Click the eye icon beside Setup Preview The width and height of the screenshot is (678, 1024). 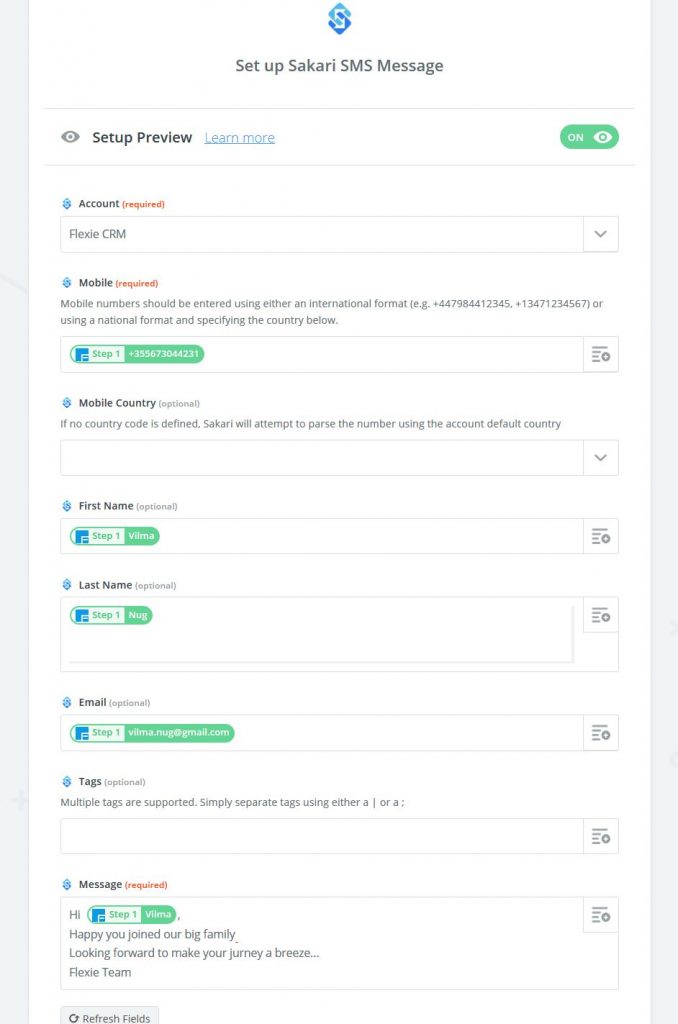click(x=71, y=137)
